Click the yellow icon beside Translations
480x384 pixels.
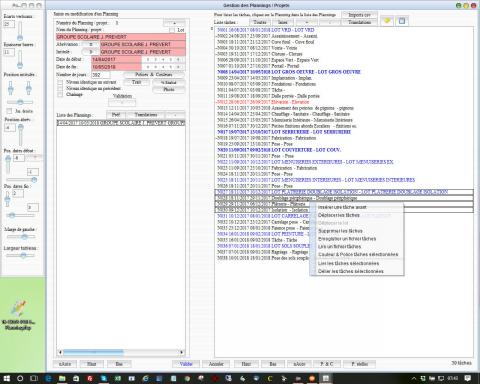point(387,21)
